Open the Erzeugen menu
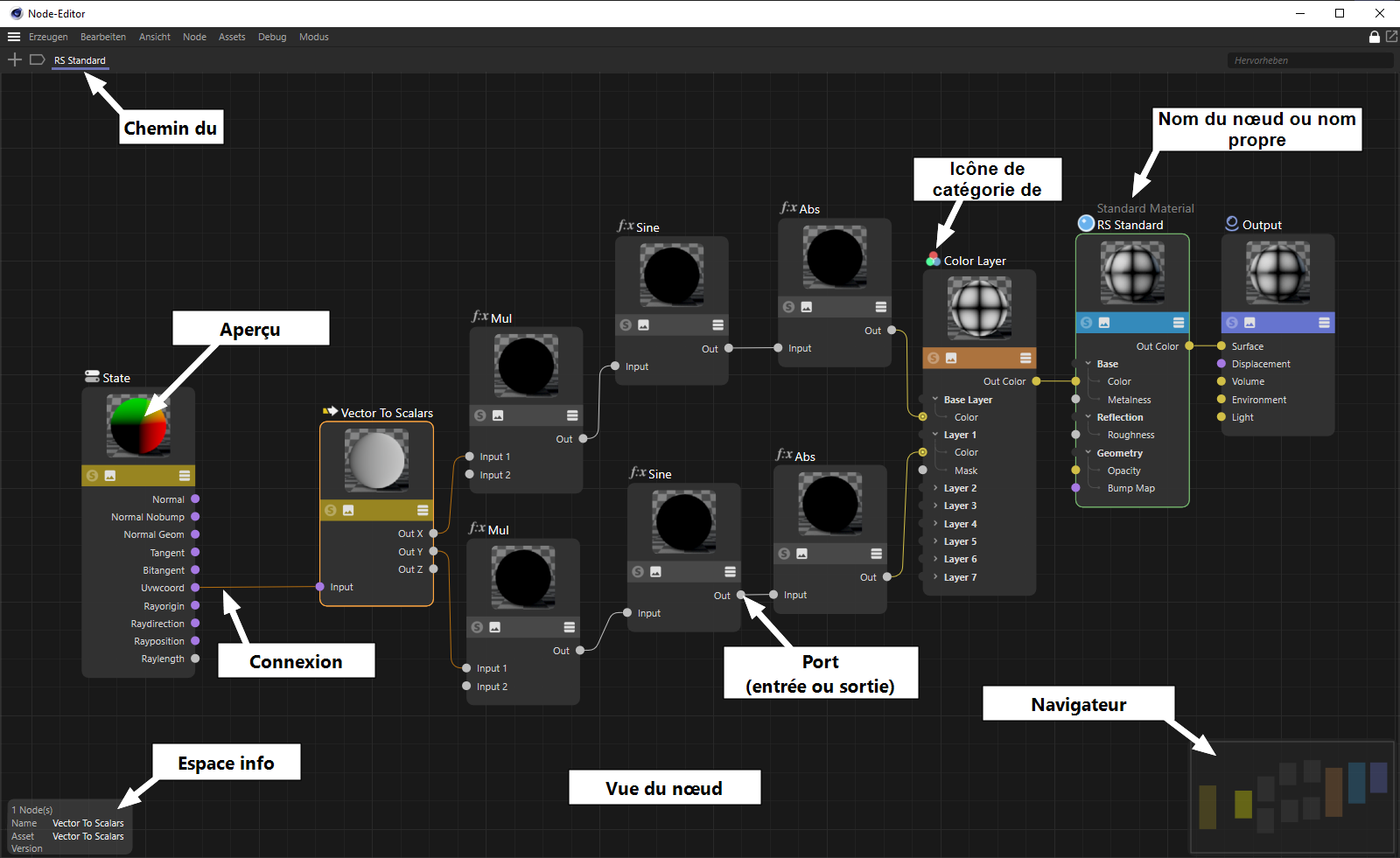Image resolution: width=1400 pixels, height=858 pixels. 48,37
